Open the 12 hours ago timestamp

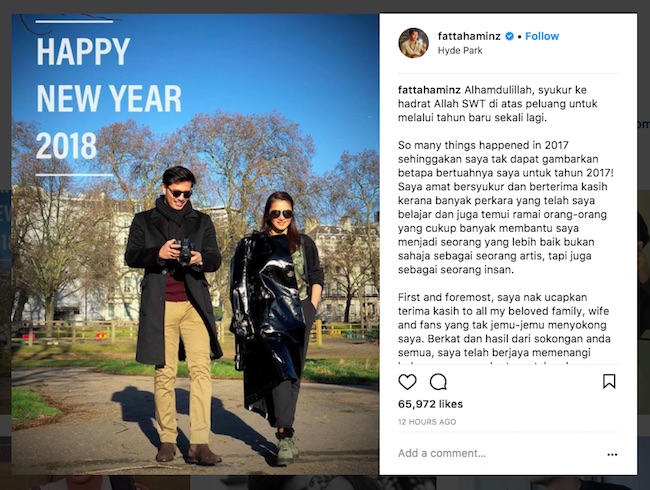[x=427, y=422]
